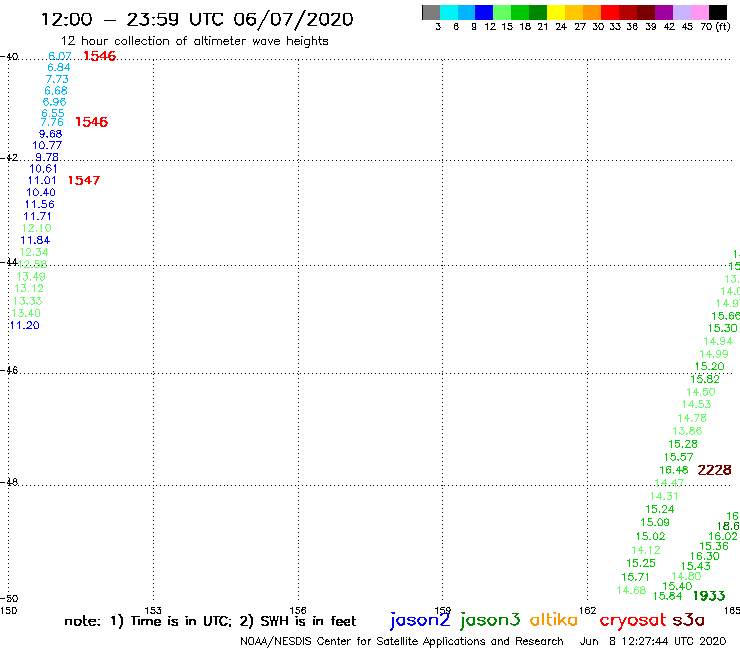Screen dimensions: 740x650
Task: Click the wave height value 10.77
Action: [x=47, y=145]
